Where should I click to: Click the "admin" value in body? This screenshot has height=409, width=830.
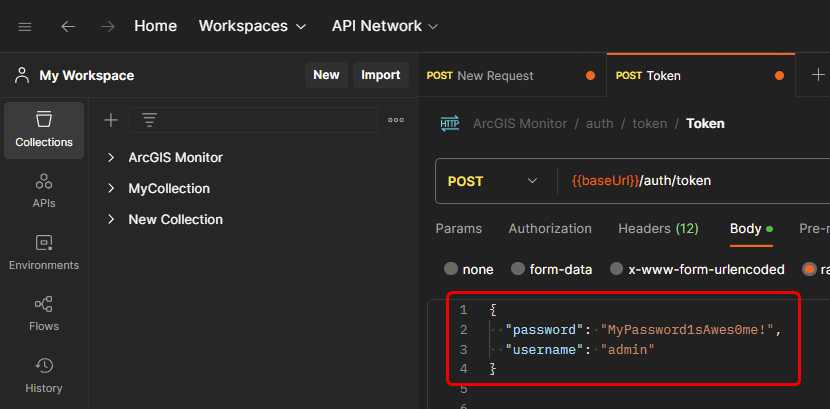(x=628, y=350)
